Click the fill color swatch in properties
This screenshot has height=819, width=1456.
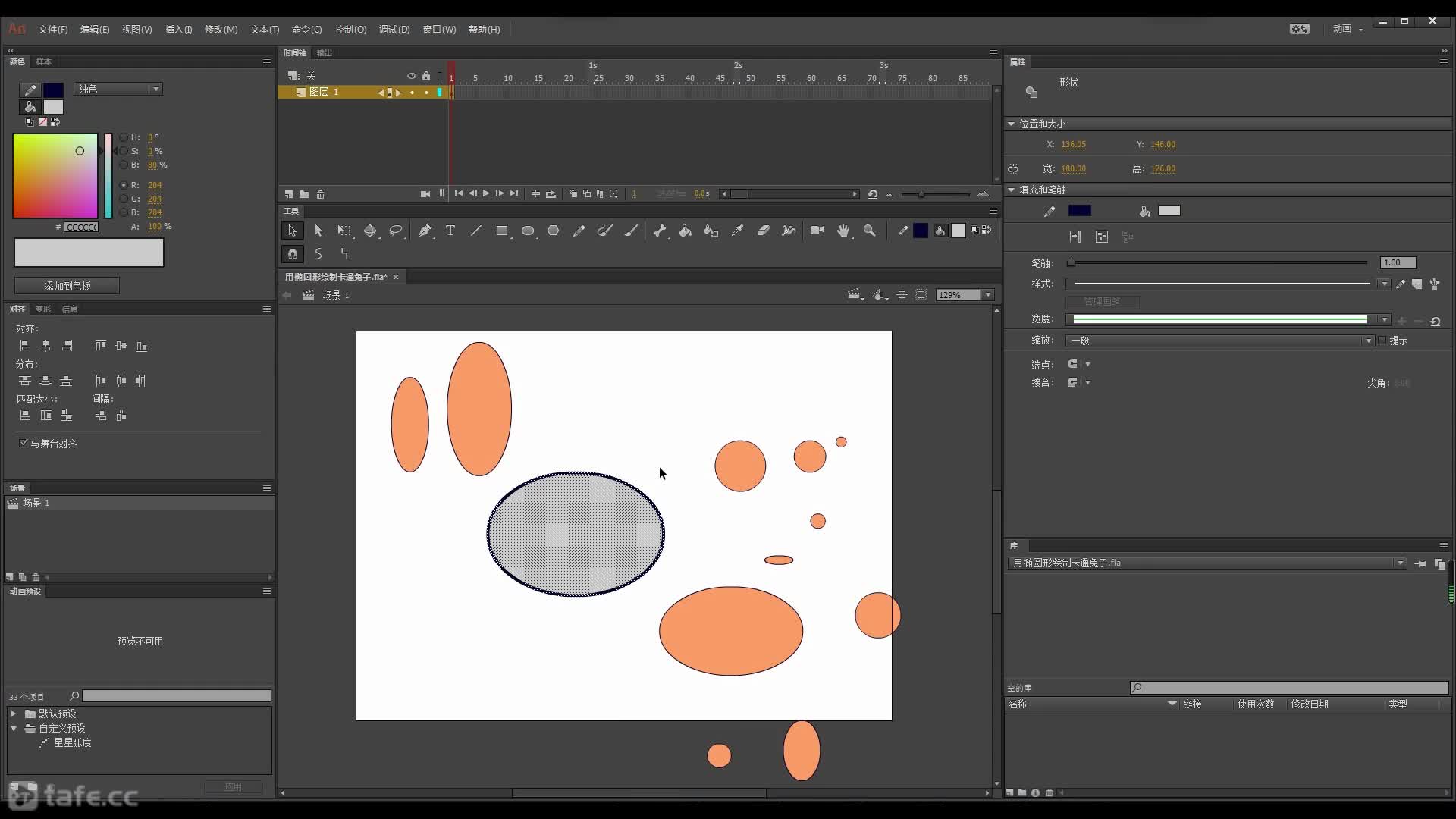tap(1169, 211)
